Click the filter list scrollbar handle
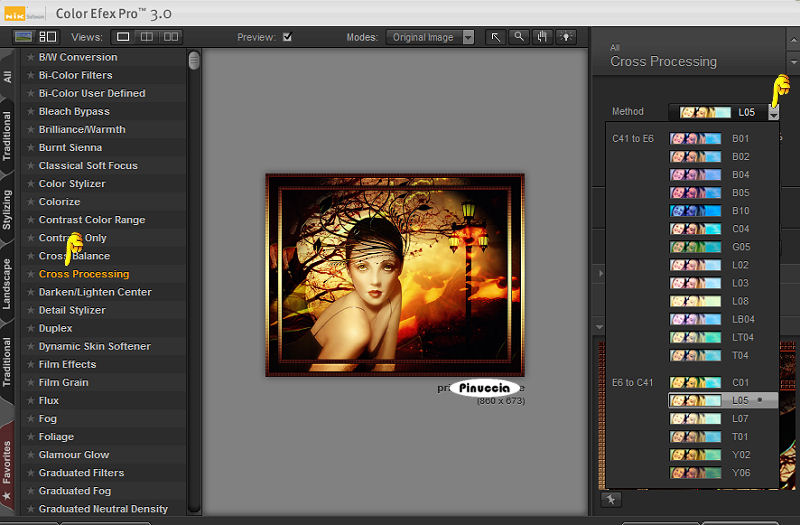Image resolution: width=800 pixels, height=525 pixels. [x=194, y=61]
